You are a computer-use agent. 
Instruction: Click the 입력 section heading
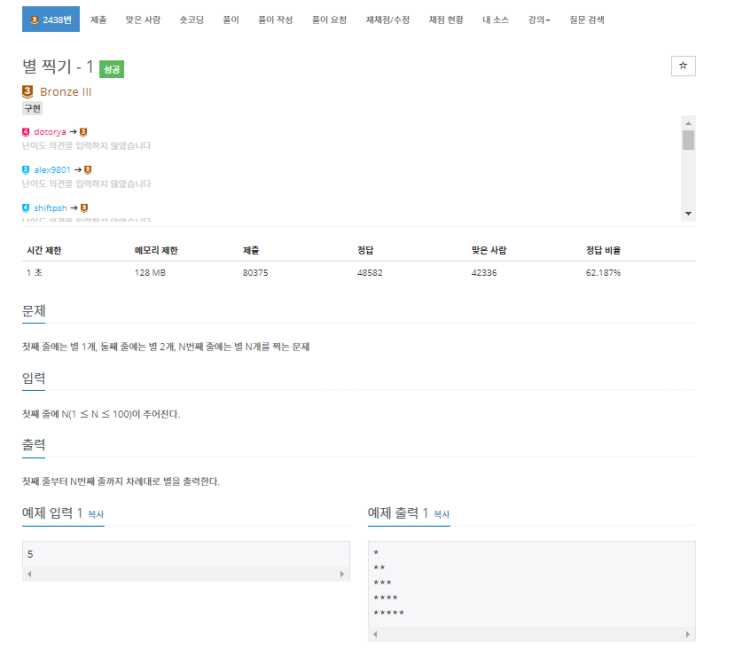pos(34,379)
